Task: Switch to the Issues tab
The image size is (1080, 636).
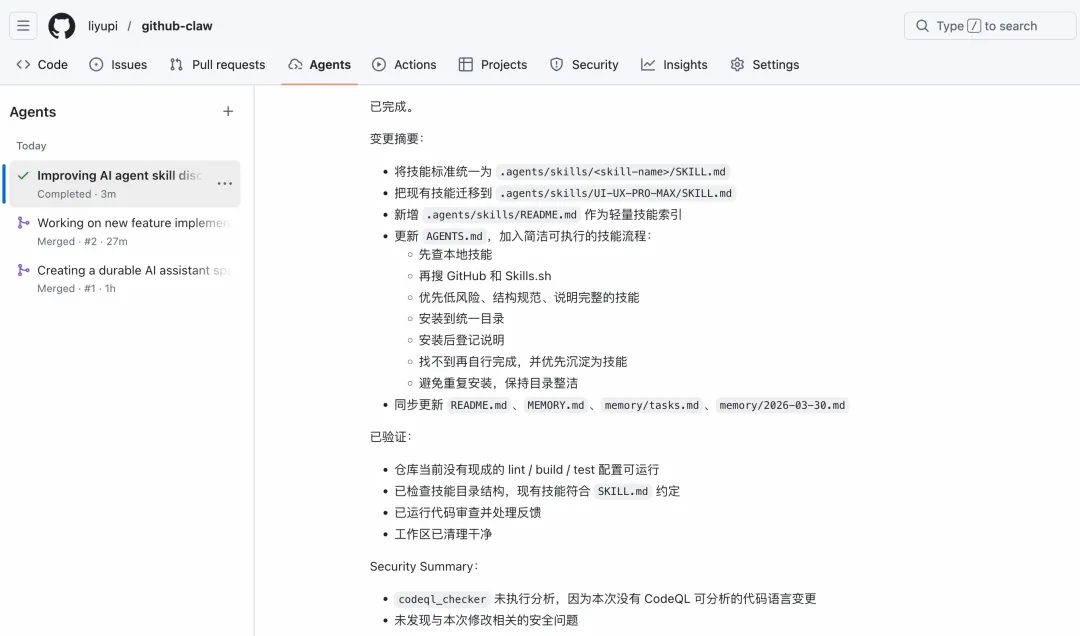Action: pos(118,65)
